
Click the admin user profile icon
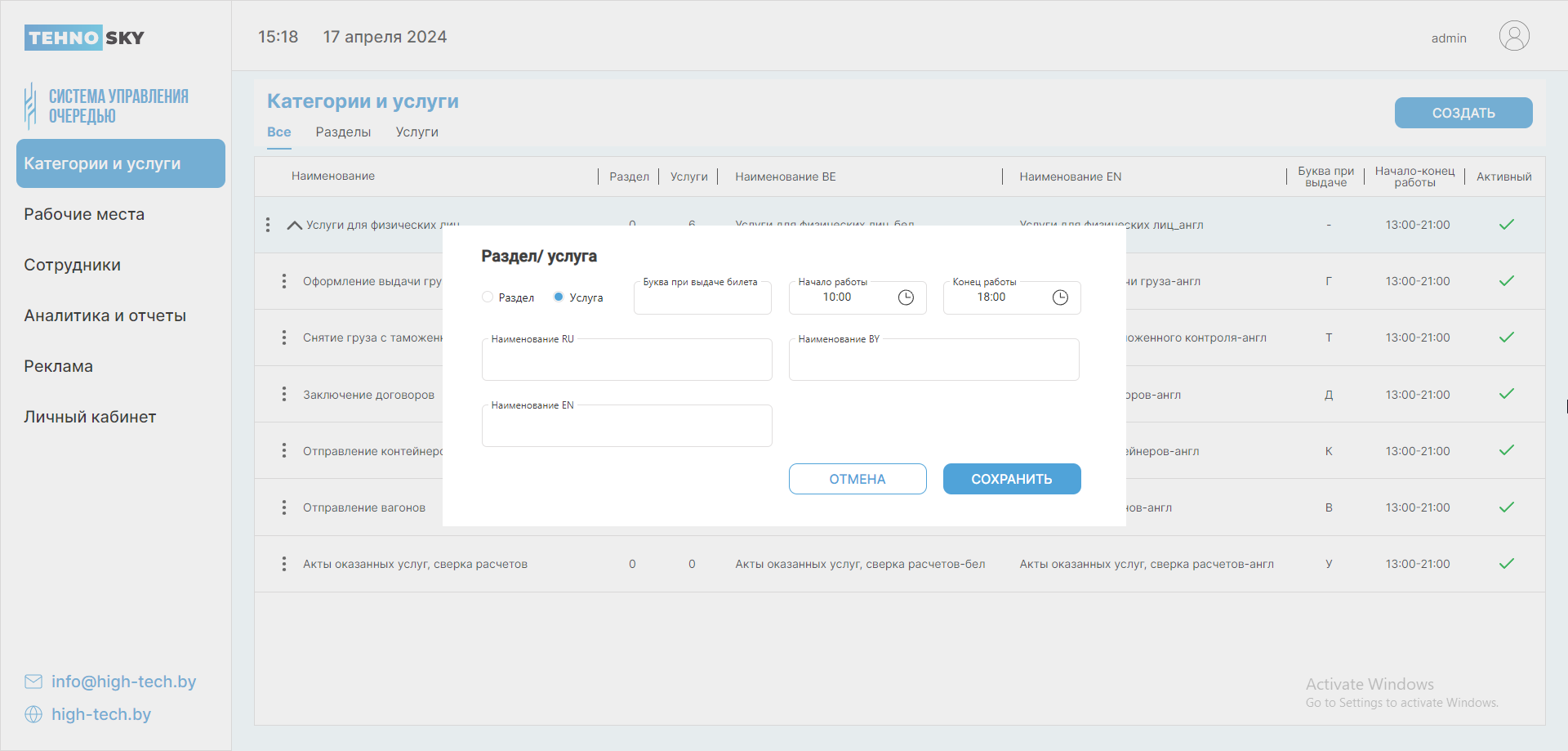(1513, 37)
